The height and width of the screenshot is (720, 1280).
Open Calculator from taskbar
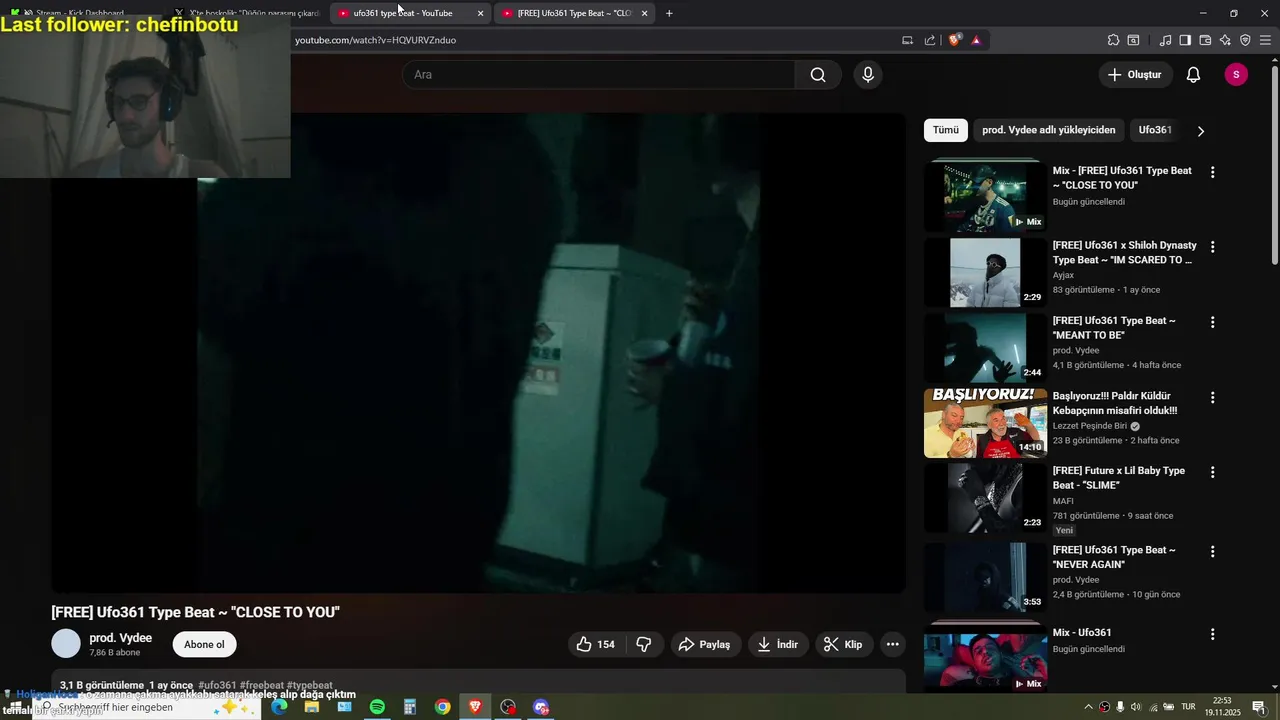pyautogui.click(x=410, y=707)
